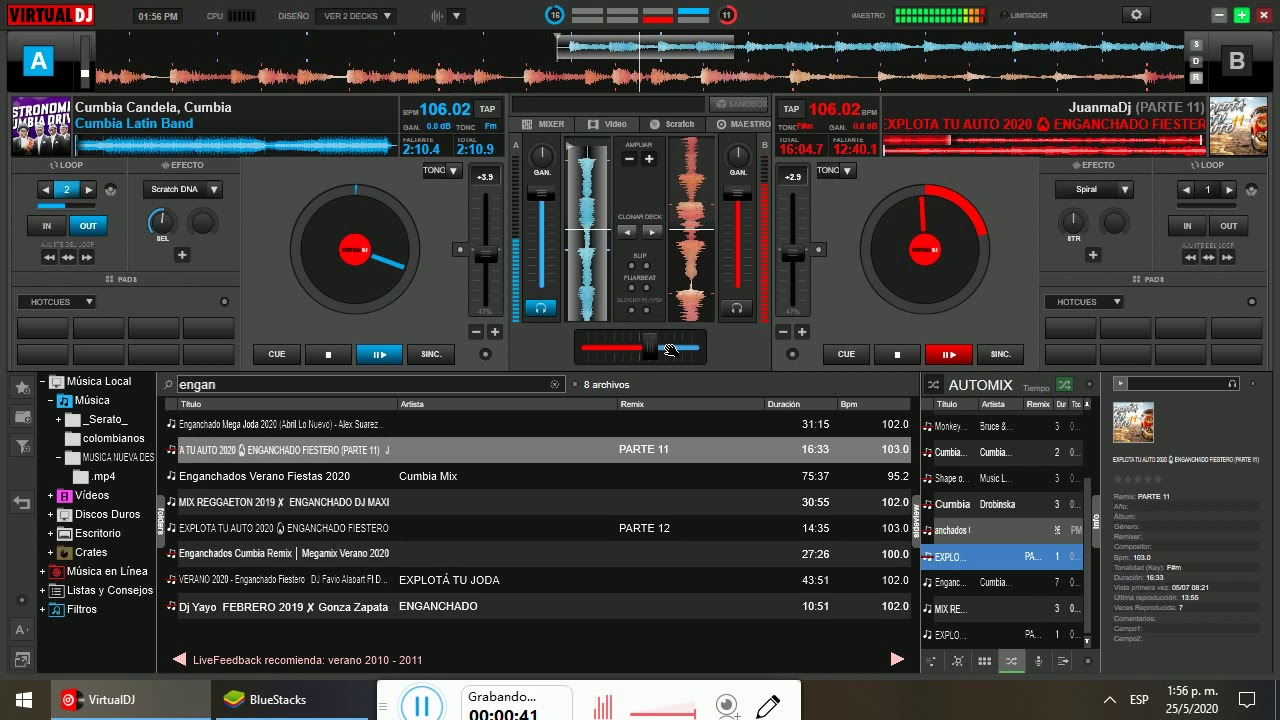Open the VER 2 DECKS layout dropdown

[x=357, y=16]
